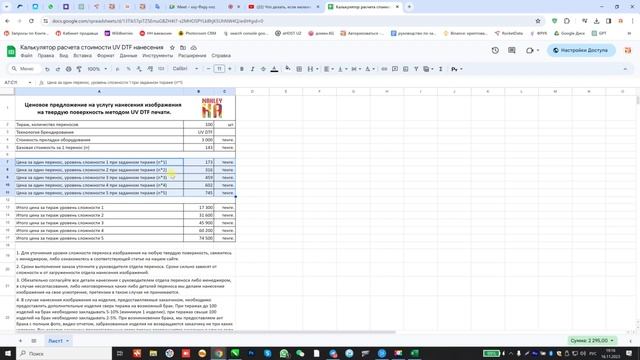Select the Лист1 sheet tab
Screen dimensions: 640x360
pos(58,340)
